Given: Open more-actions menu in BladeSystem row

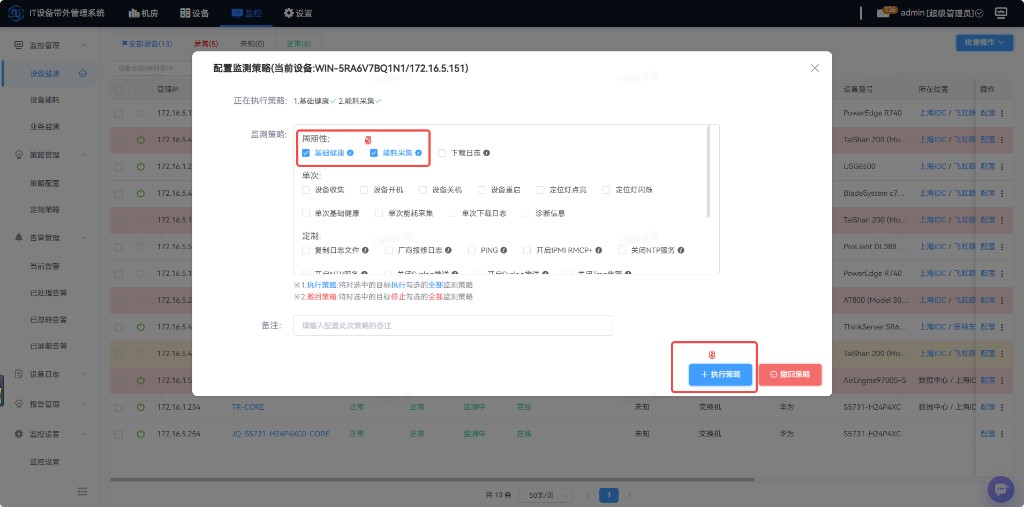Looking at the screenshot, I should (1002, 193).
